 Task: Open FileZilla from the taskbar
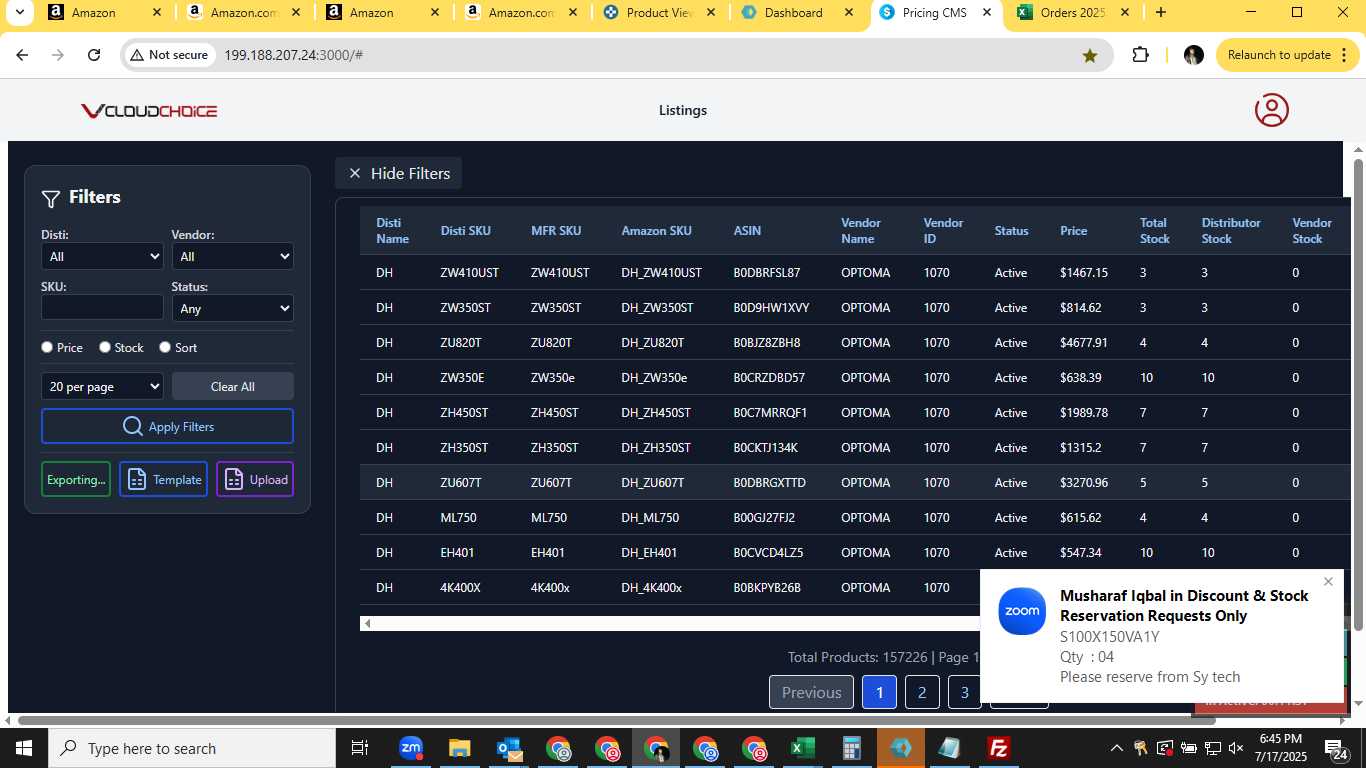pos(998,748)
